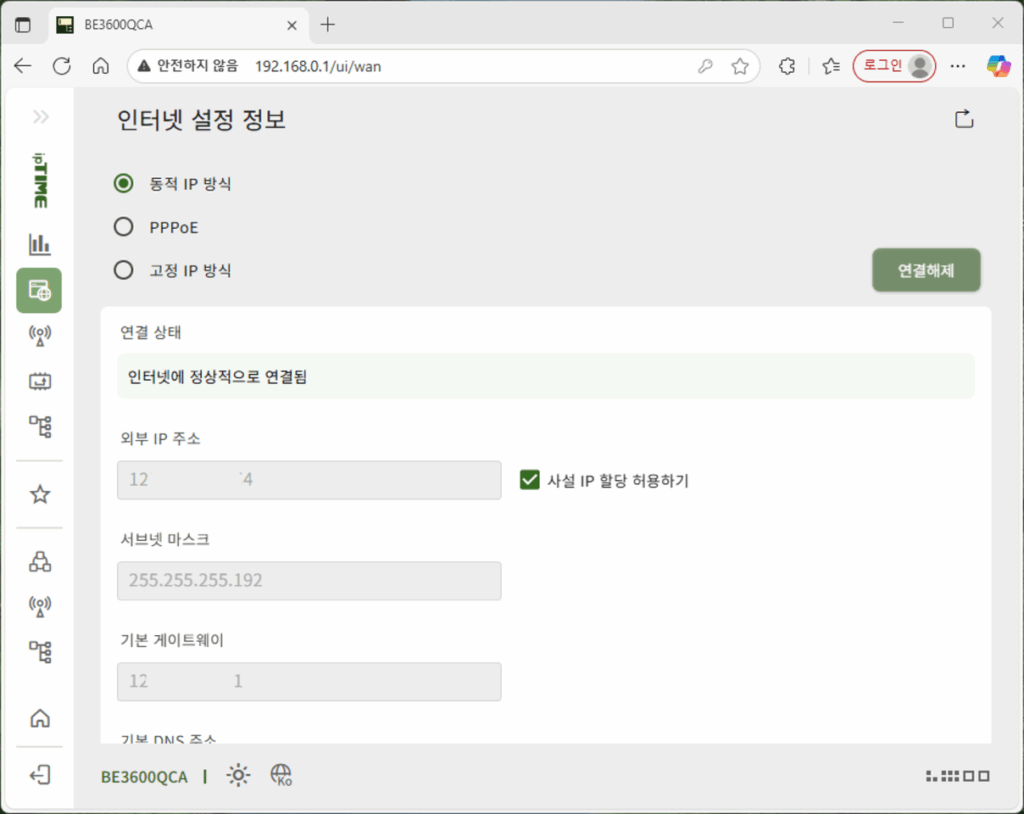Select the 동적 IP 방식 radio button
The width and height of the screenshot is (1024, 814).
click(124, 183)
